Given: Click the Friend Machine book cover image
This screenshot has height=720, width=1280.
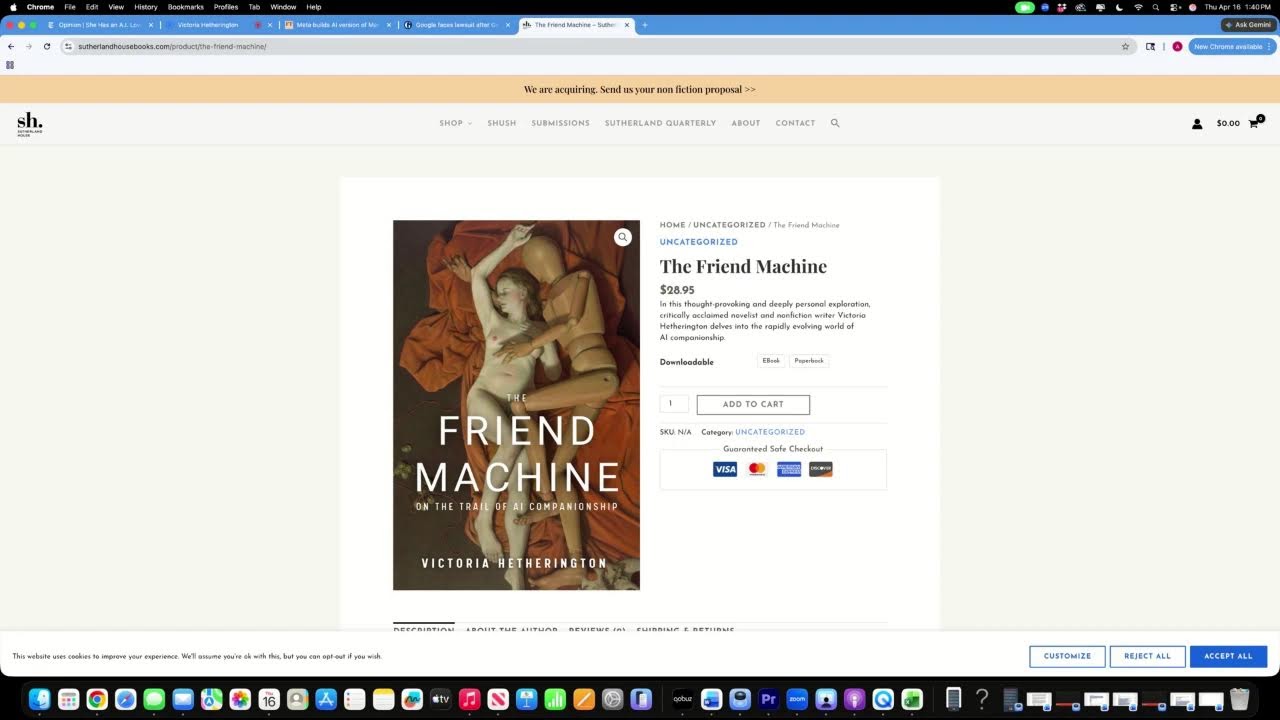Looking at the screenshot, I should click(516, 405).
